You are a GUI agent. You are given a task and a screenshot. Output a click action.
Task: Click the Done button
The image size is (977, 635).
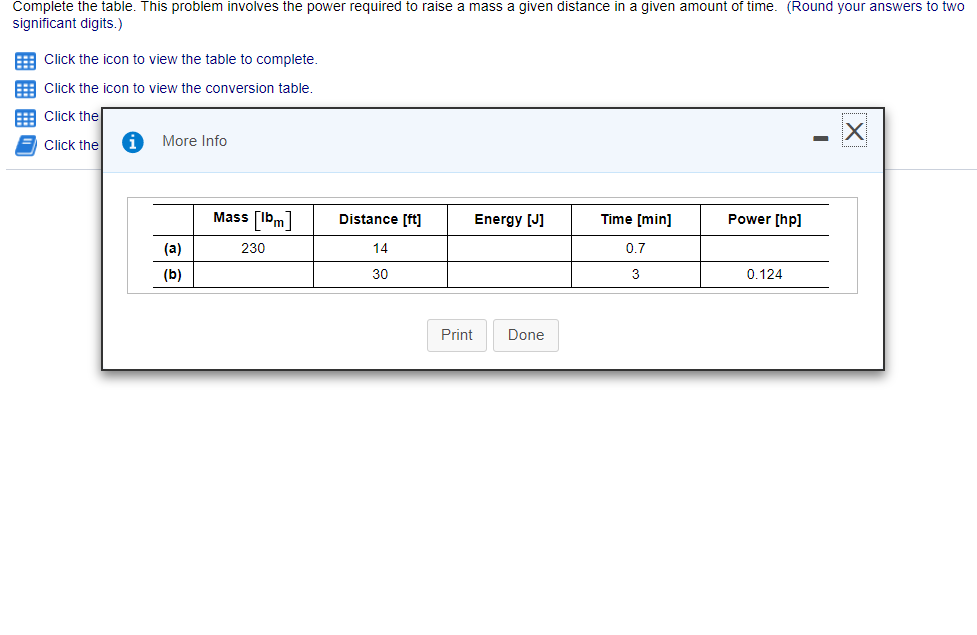pos(525,335)
